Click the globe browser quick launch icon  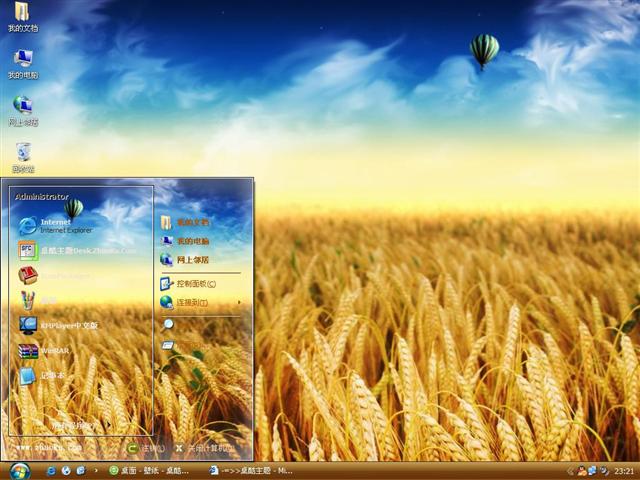tap(66, 471)
